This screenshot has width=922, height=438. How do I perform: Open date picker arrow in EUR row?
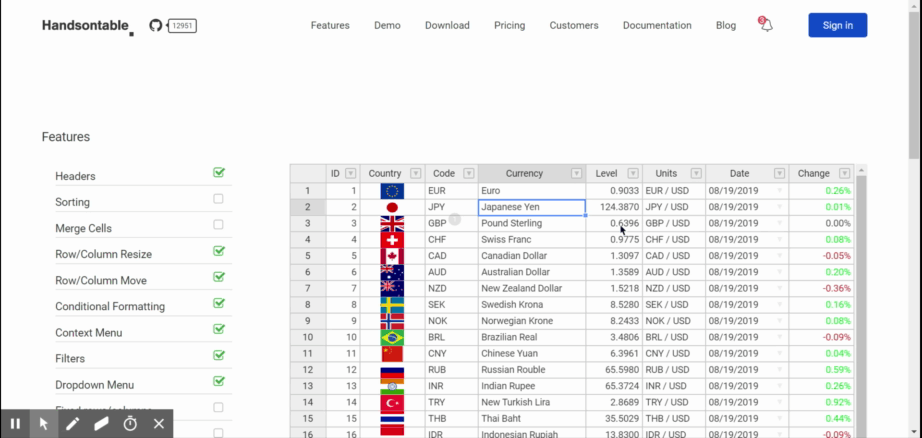tap(780, 191)
